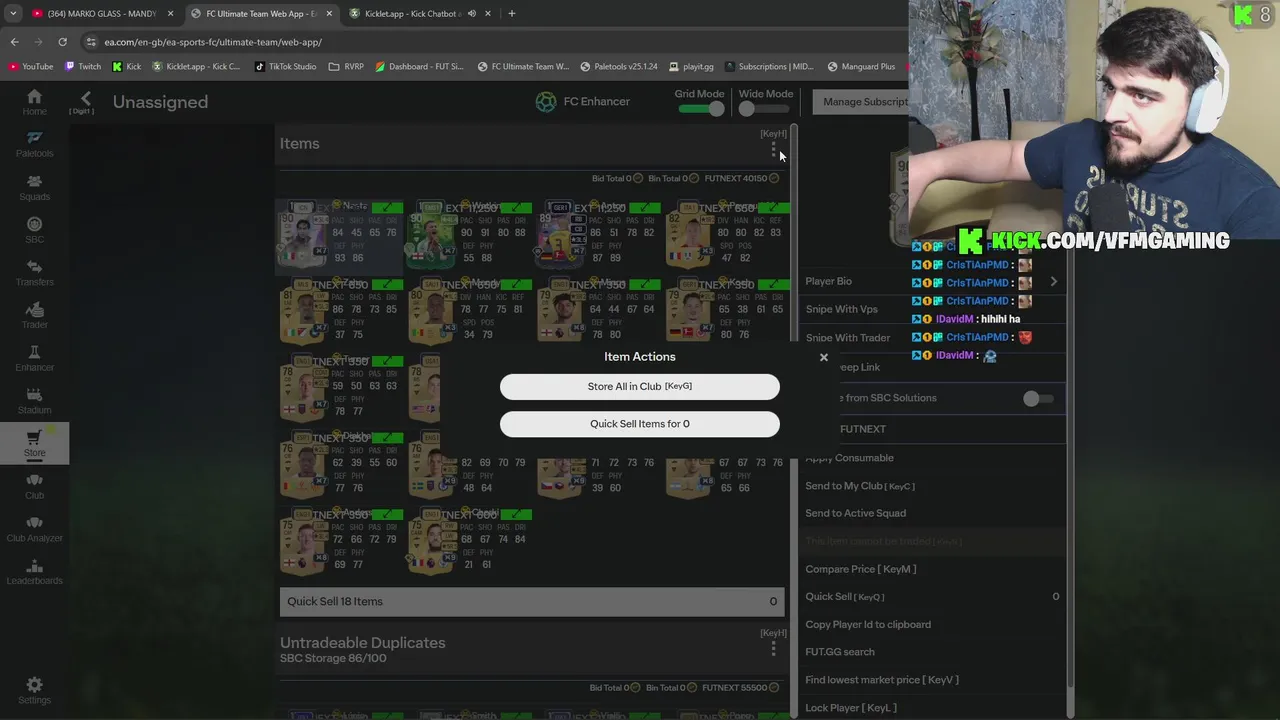Open the Items three-dot menu
This screenshot has height=720, width=1280.
773,150
